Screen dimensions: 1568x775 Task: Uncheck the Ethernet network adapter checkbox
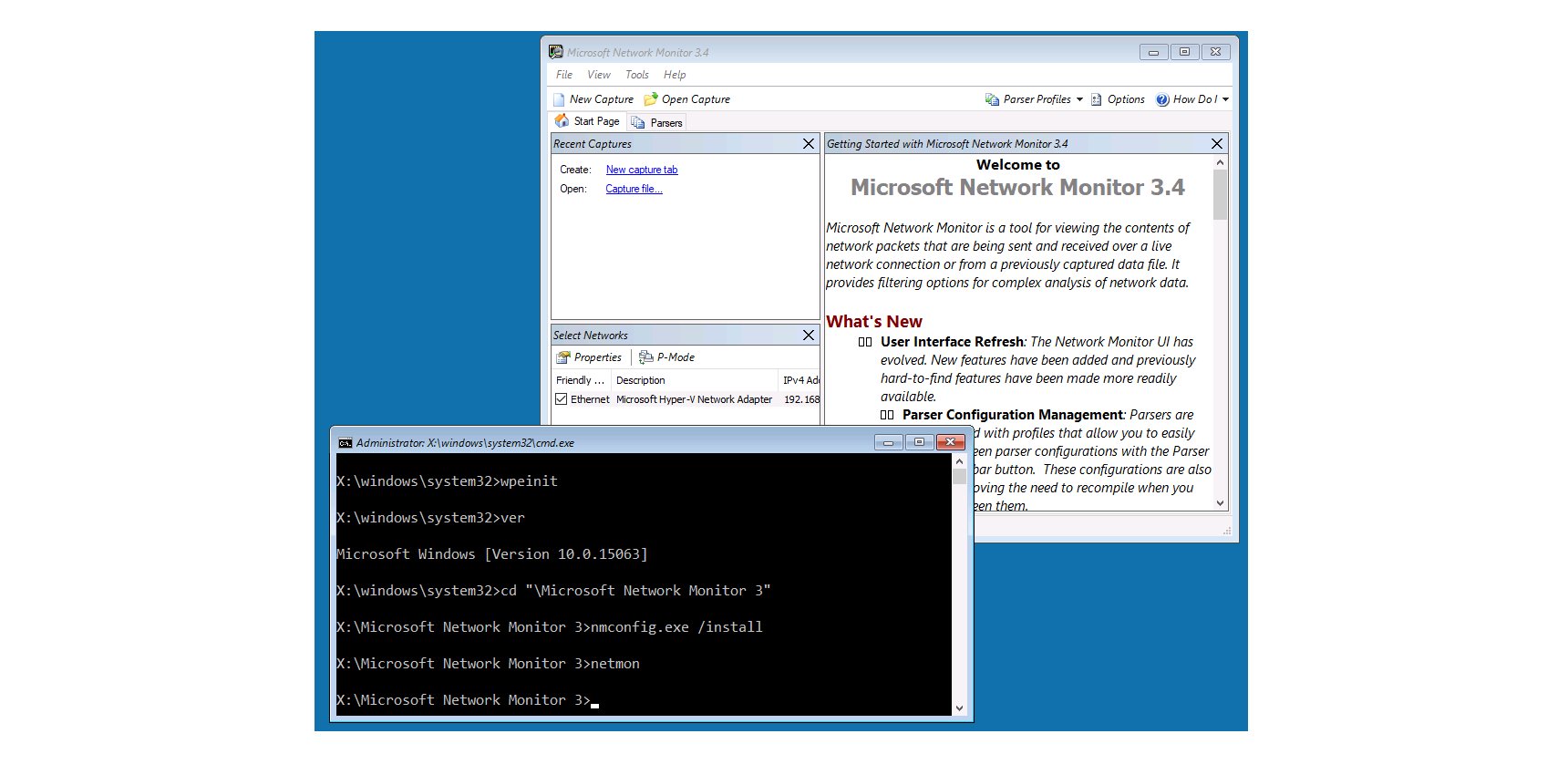(x=562, y=399)
